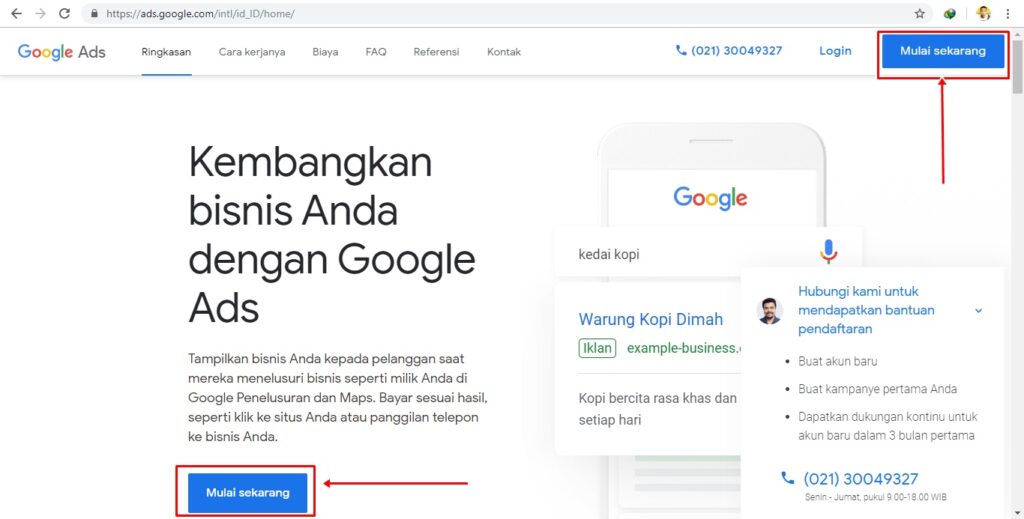Click the Warung Kopi Dimah ad link
The height and width of the screenshot is (519, 1024).
pos(650,319)
